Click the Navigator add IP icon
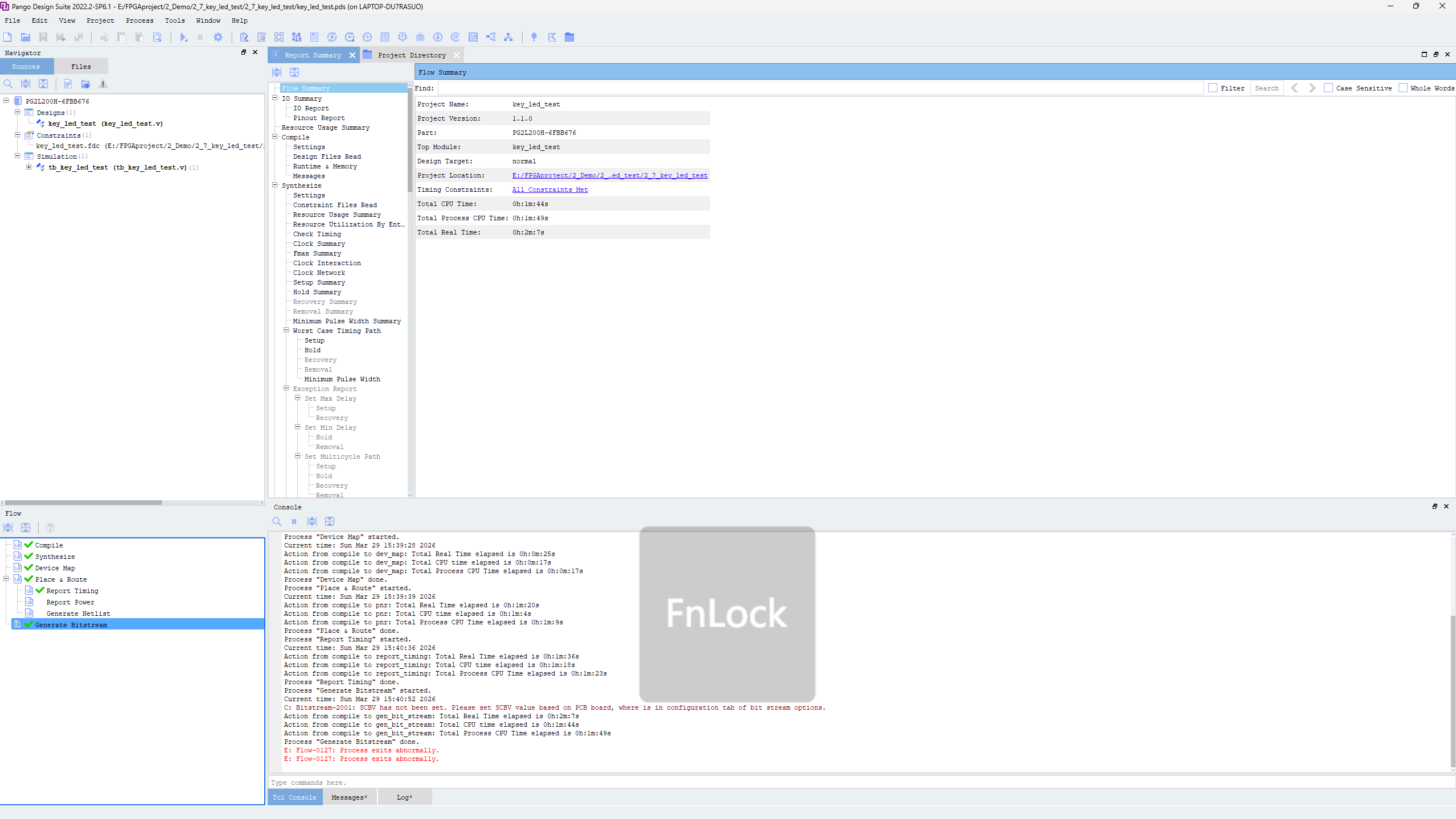 click(x=68, y=84)
